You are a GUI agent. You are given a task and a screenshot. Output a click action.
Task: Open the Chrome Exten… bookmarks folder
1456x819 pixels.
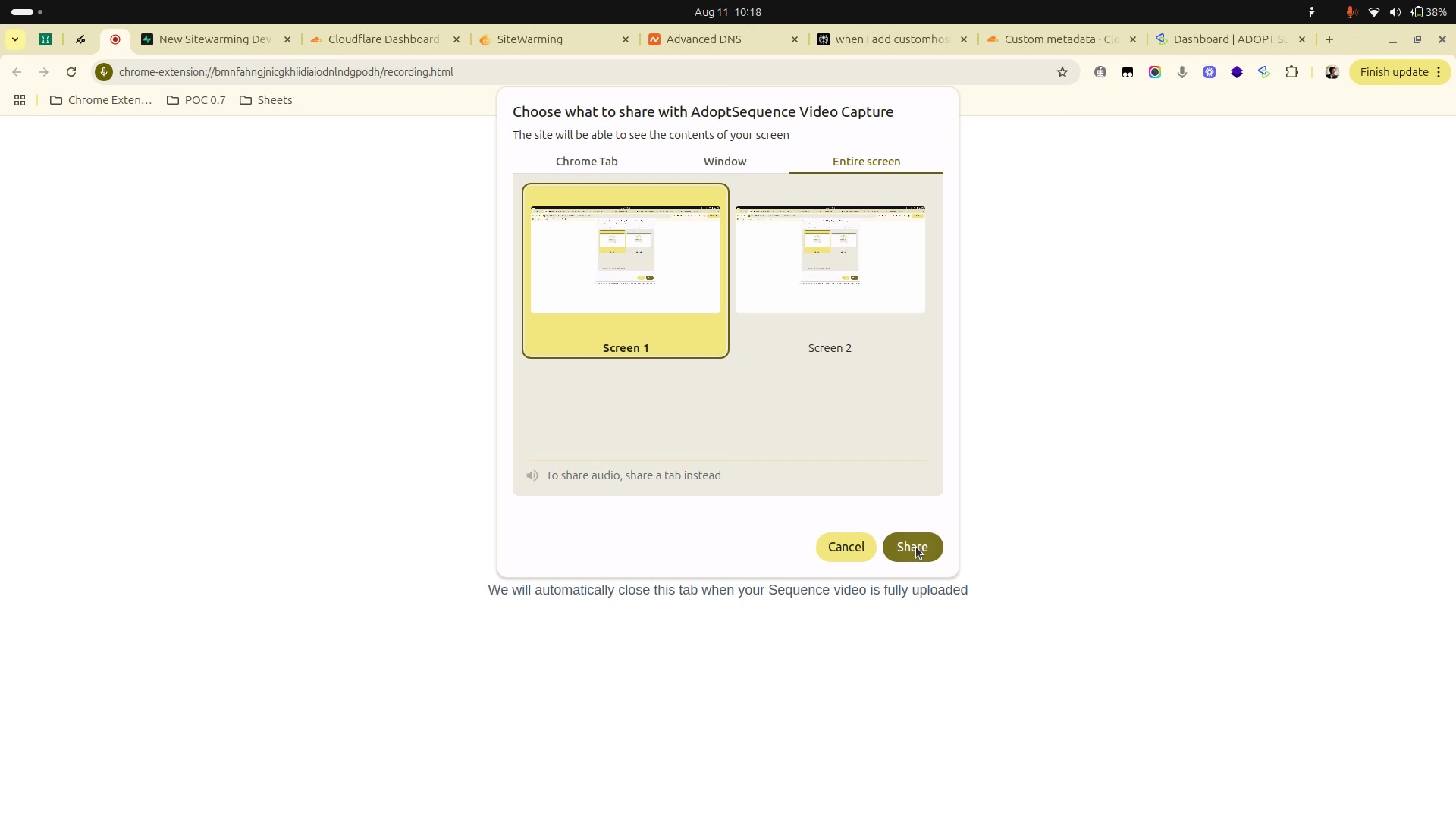[101, 100]
